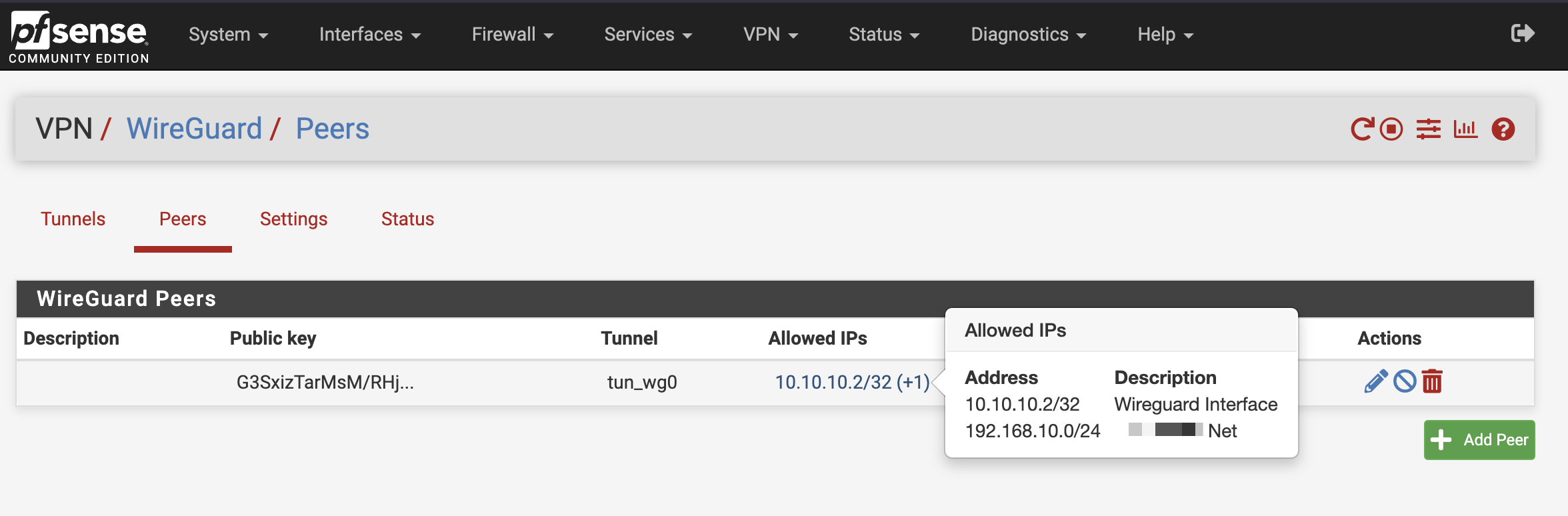This screenshot has width=1568, height=516.
Task: Open the Diagnostics dropdown menu
Action: pyautogui.click(x=1028, y=35)
